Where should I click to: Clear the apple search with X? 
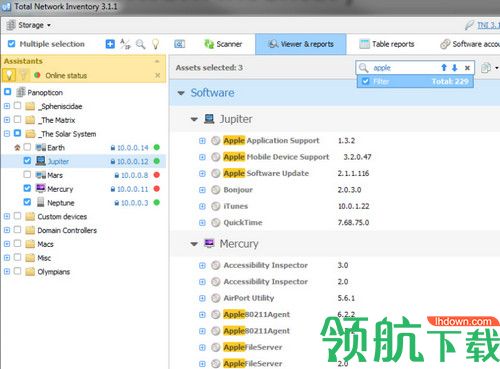[467, 68]
